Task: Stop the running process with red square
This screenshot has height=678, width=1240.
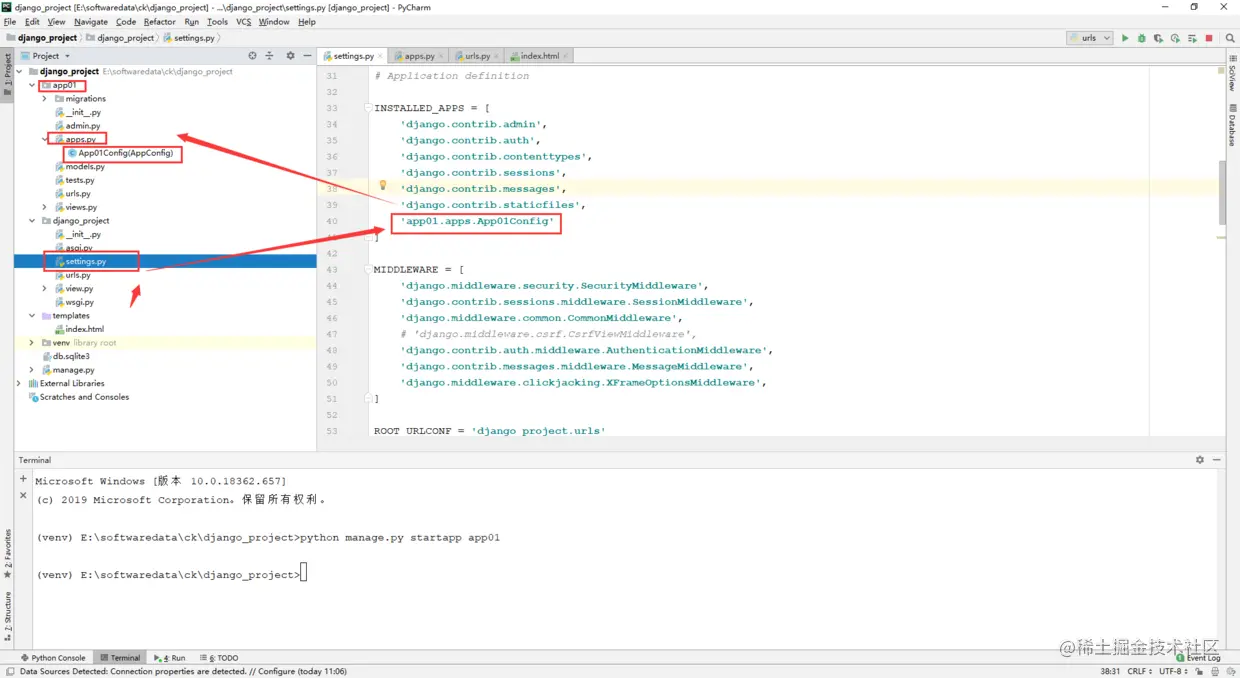Action: [x=1209, y=38]
